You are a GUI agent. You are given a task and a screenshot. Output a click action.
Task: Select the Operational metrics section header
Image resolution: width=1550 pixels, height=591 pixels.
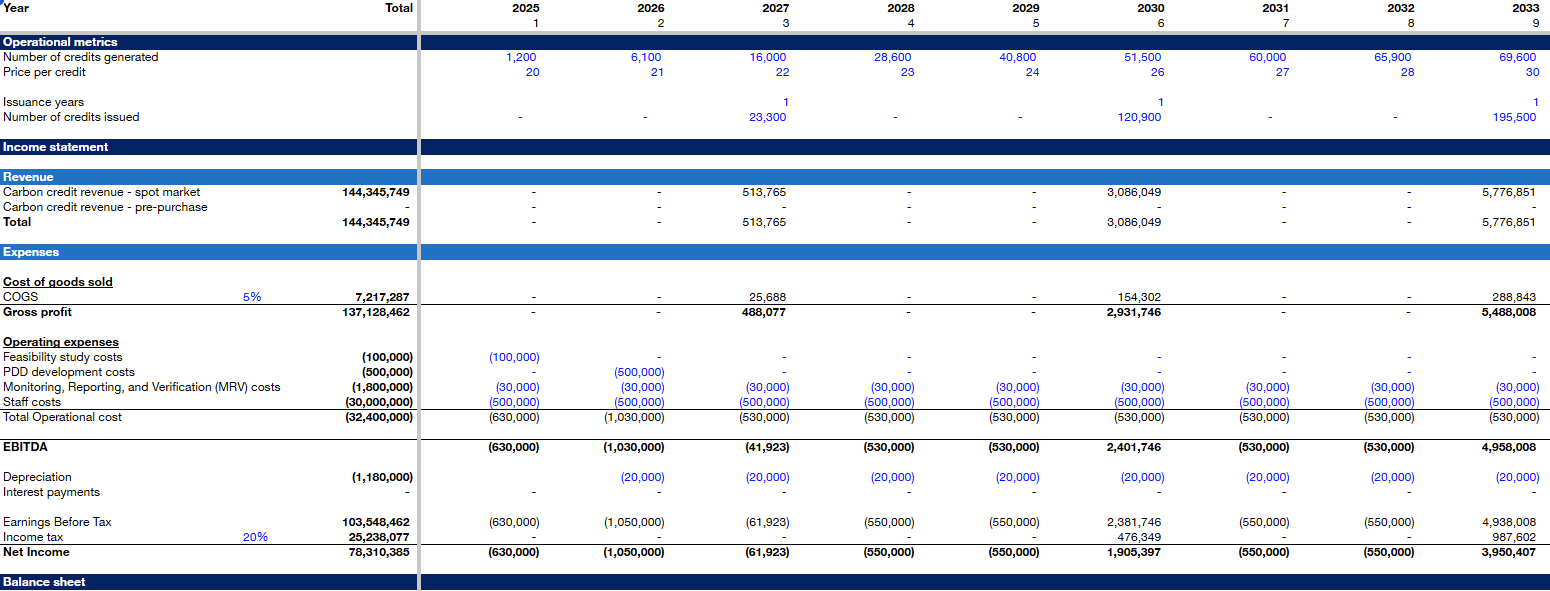tap(60, 42)
